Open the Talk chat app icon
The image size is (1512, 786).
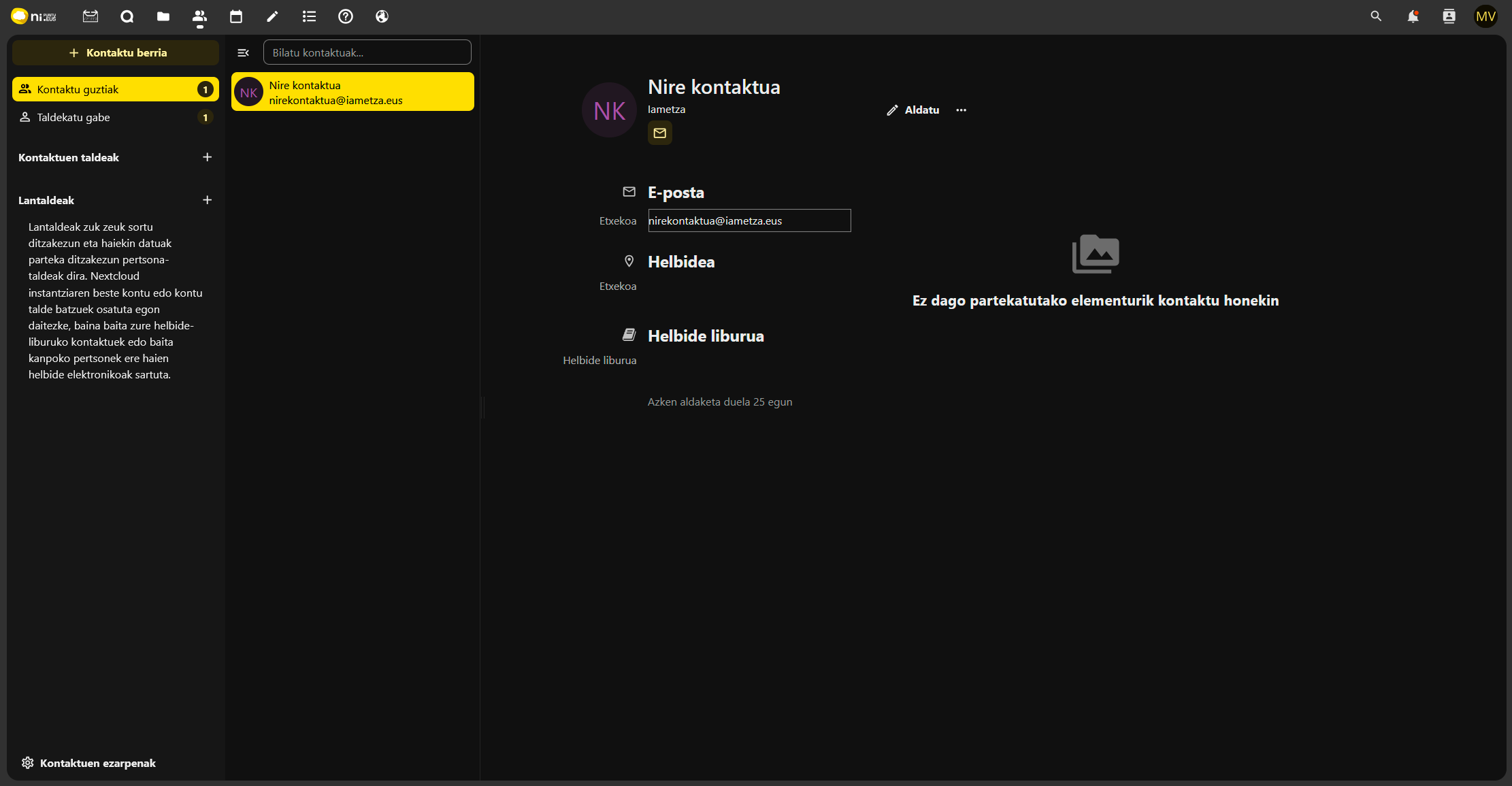[x=127, y=16]
